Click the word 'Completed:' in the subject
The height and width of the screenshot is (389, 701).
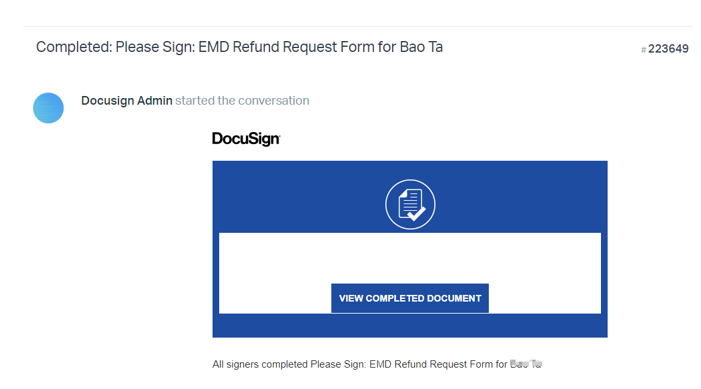pos(74,47)
